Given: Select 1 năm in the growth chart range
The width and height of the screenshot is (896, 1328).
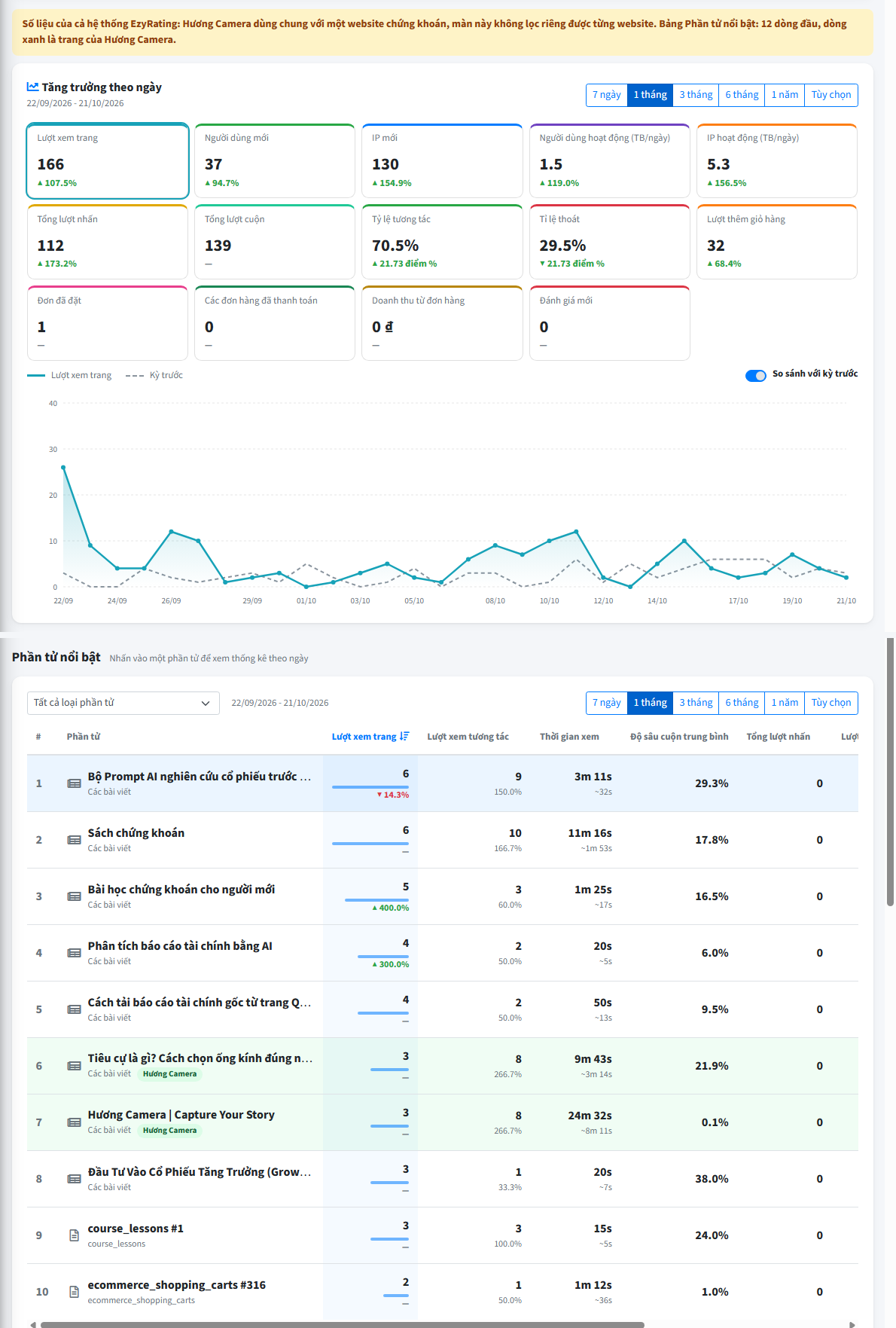Looking at the screenshot, I should point(785,95).
